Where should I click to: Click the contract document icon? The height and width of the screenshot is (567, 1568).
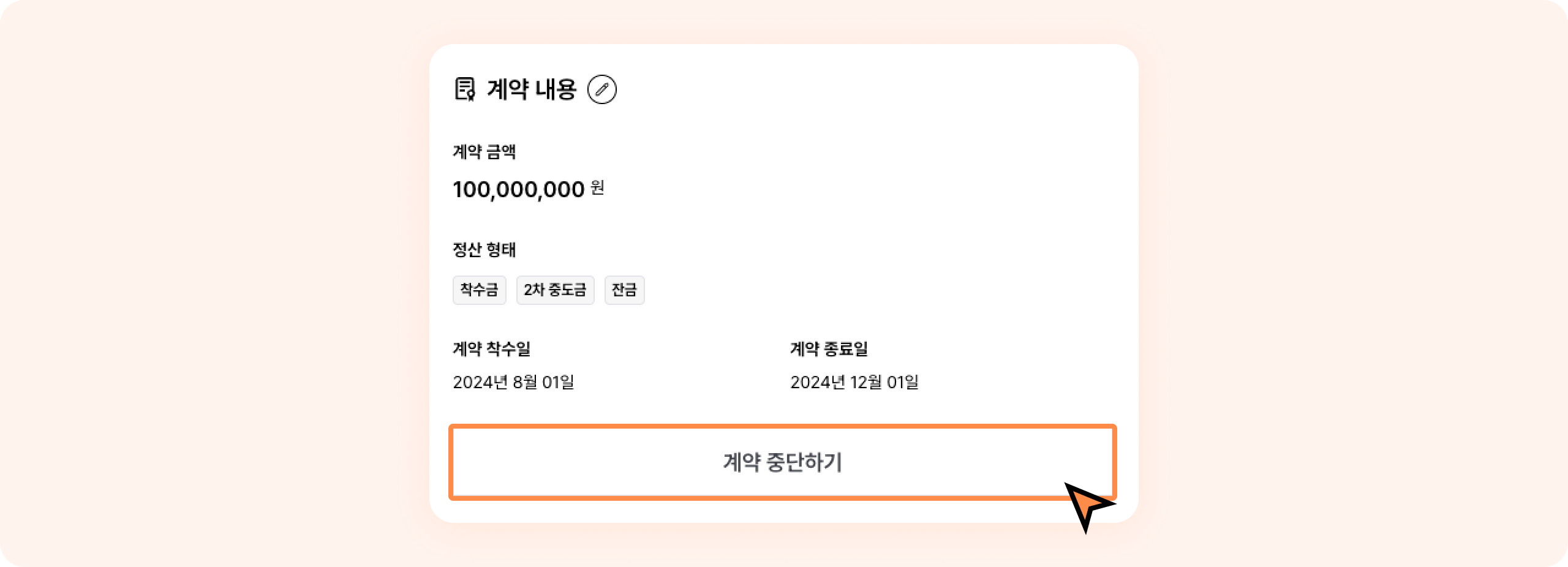point(465,89)
